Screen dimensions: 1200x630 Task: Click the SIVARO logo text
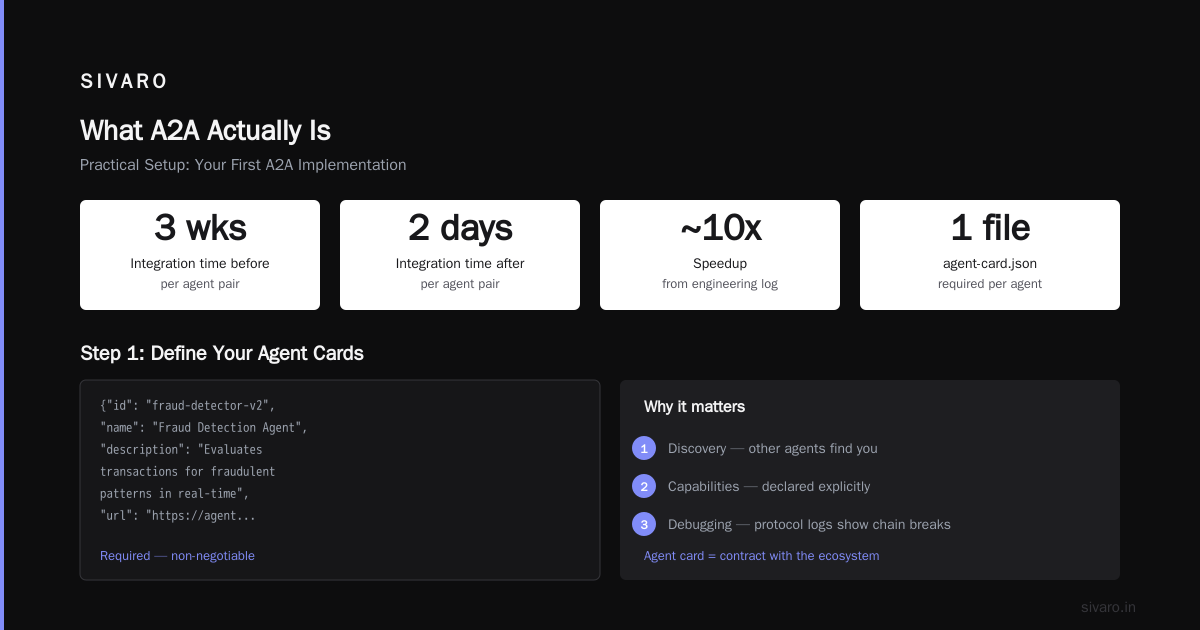124,82
